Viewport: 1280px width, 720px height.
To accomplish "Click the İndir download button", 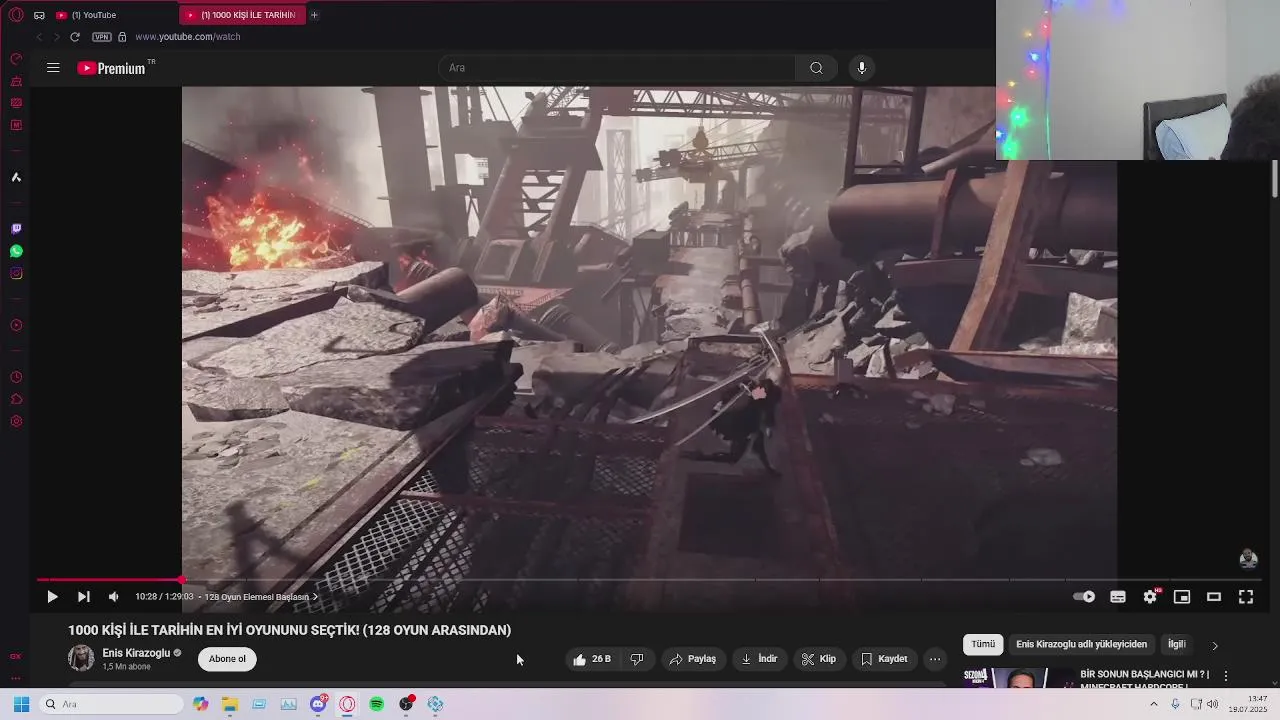I will (x=759, y=659).
